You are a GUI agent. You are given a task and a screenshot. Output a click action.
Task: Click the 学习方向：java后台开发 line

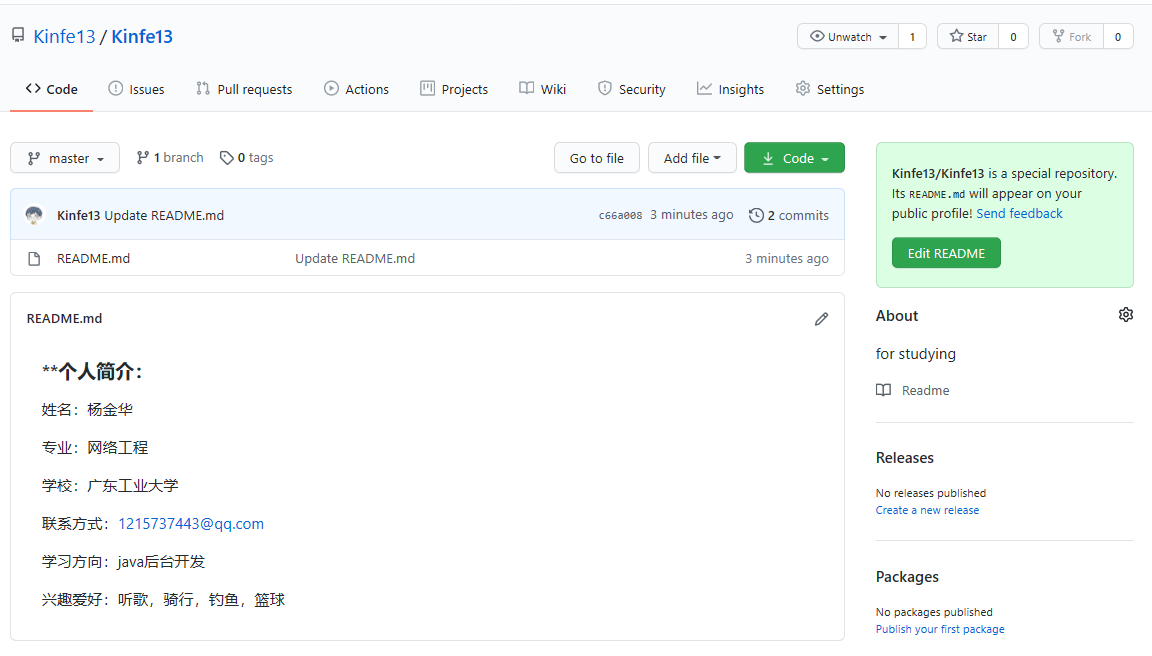pos(123,562)
